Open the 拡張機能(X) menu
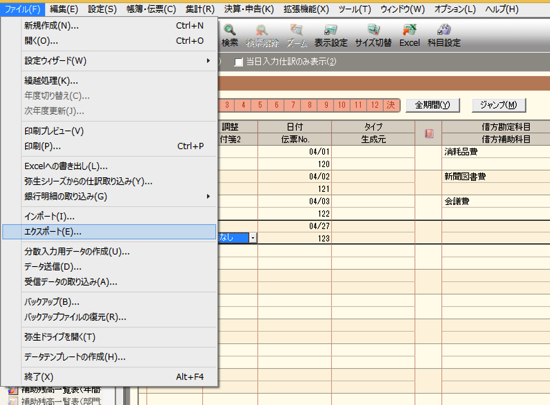Screen dimensions: 550x405 click(306, 9)
